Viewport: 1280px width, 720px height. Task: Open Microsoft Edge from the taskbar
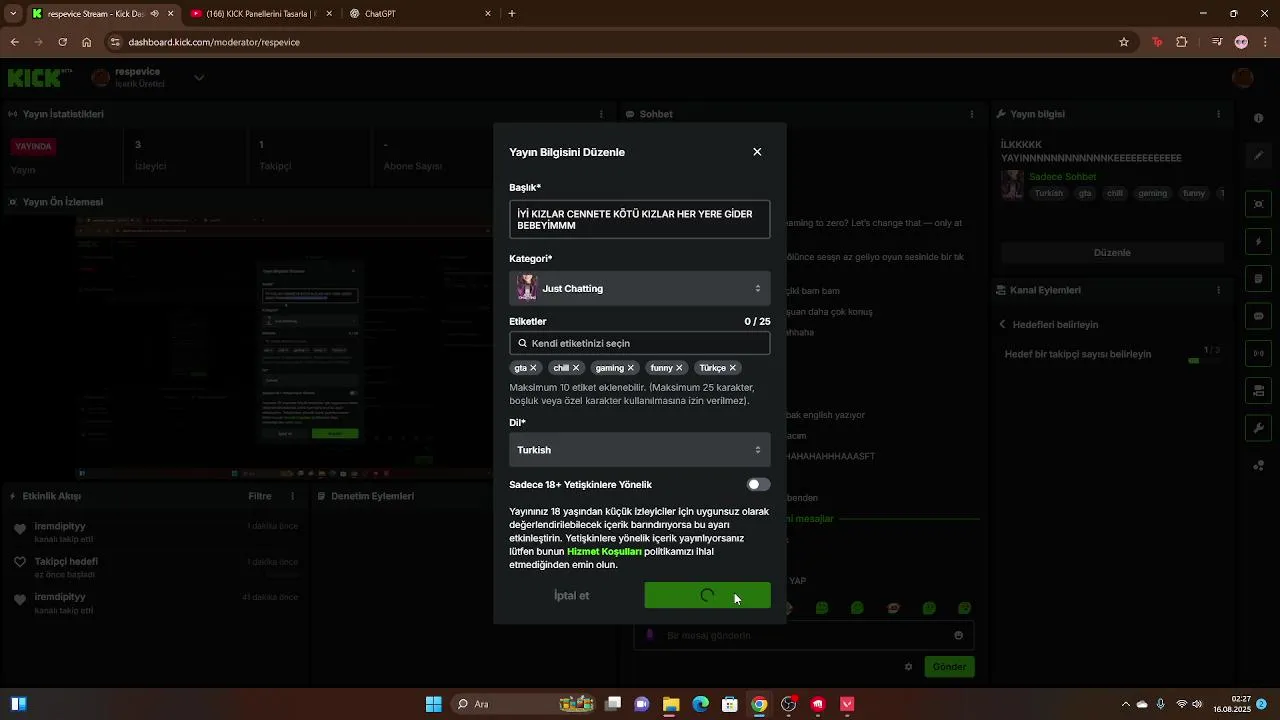[x=701, y=704]
